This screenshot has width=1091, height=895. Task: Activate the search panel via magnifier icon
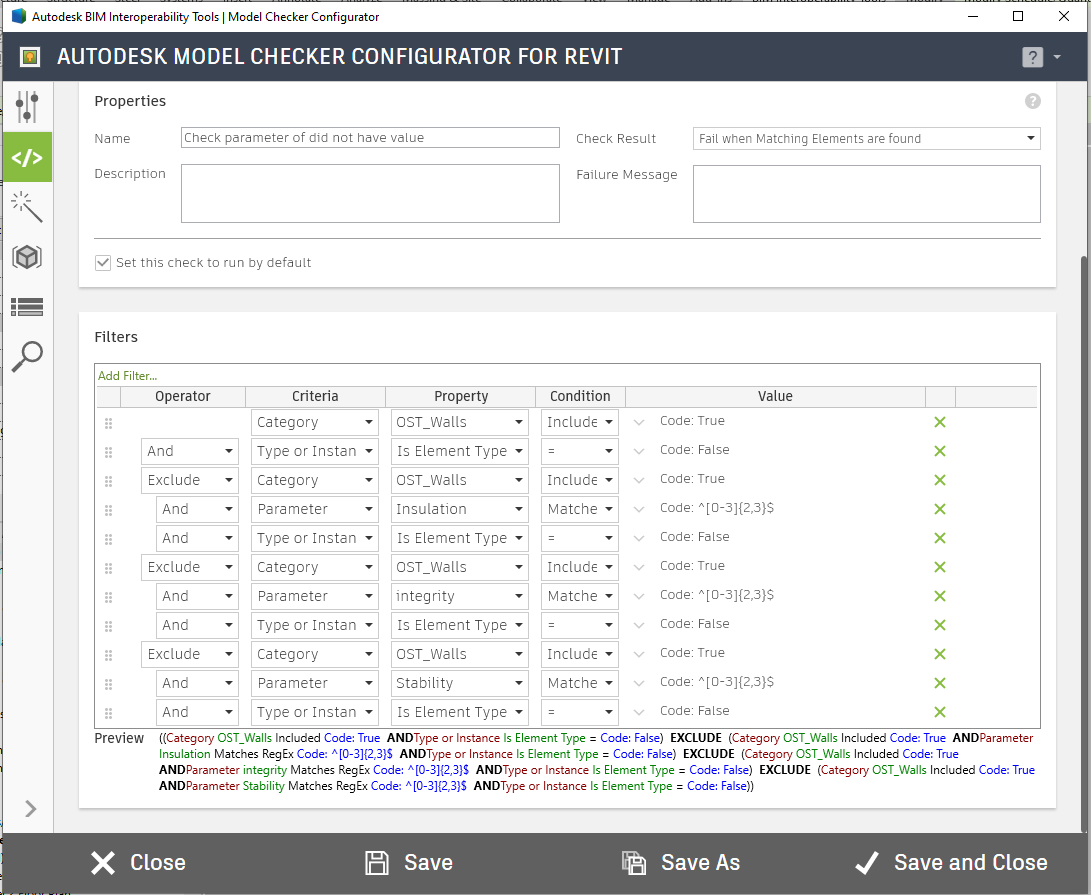(27, 356)
